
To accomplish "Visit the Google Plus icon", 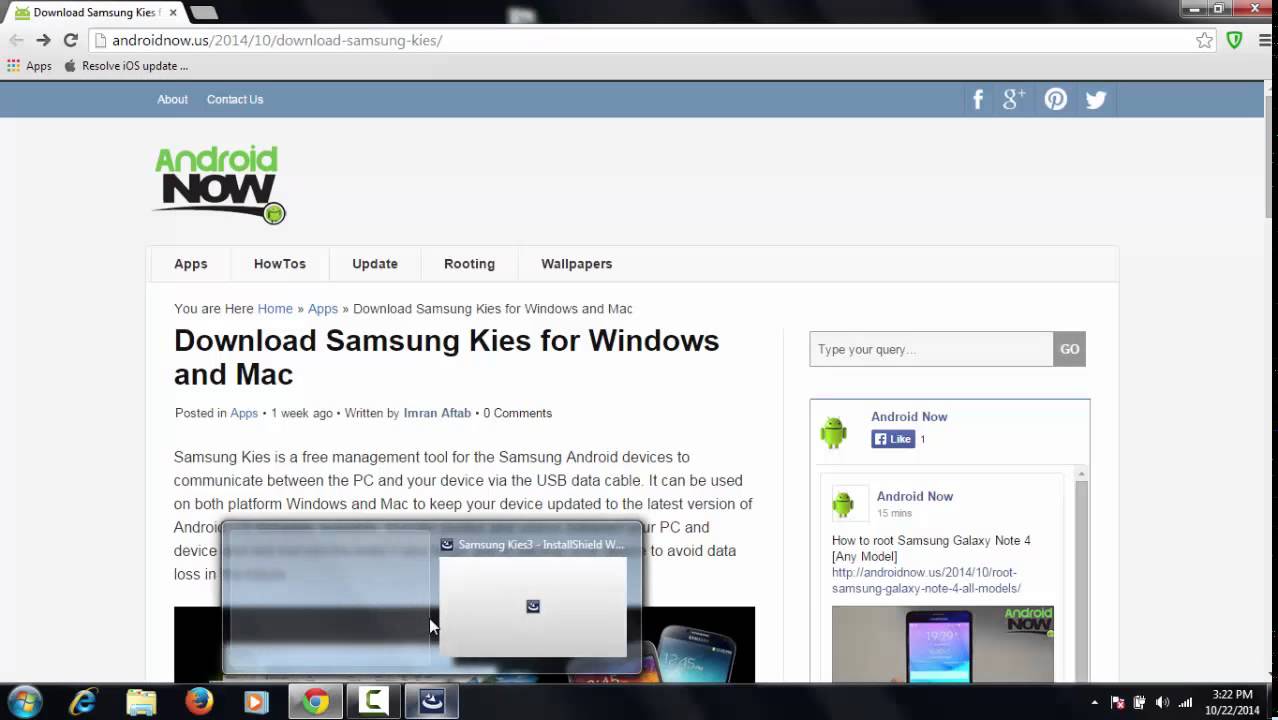I will [1014, 99].
